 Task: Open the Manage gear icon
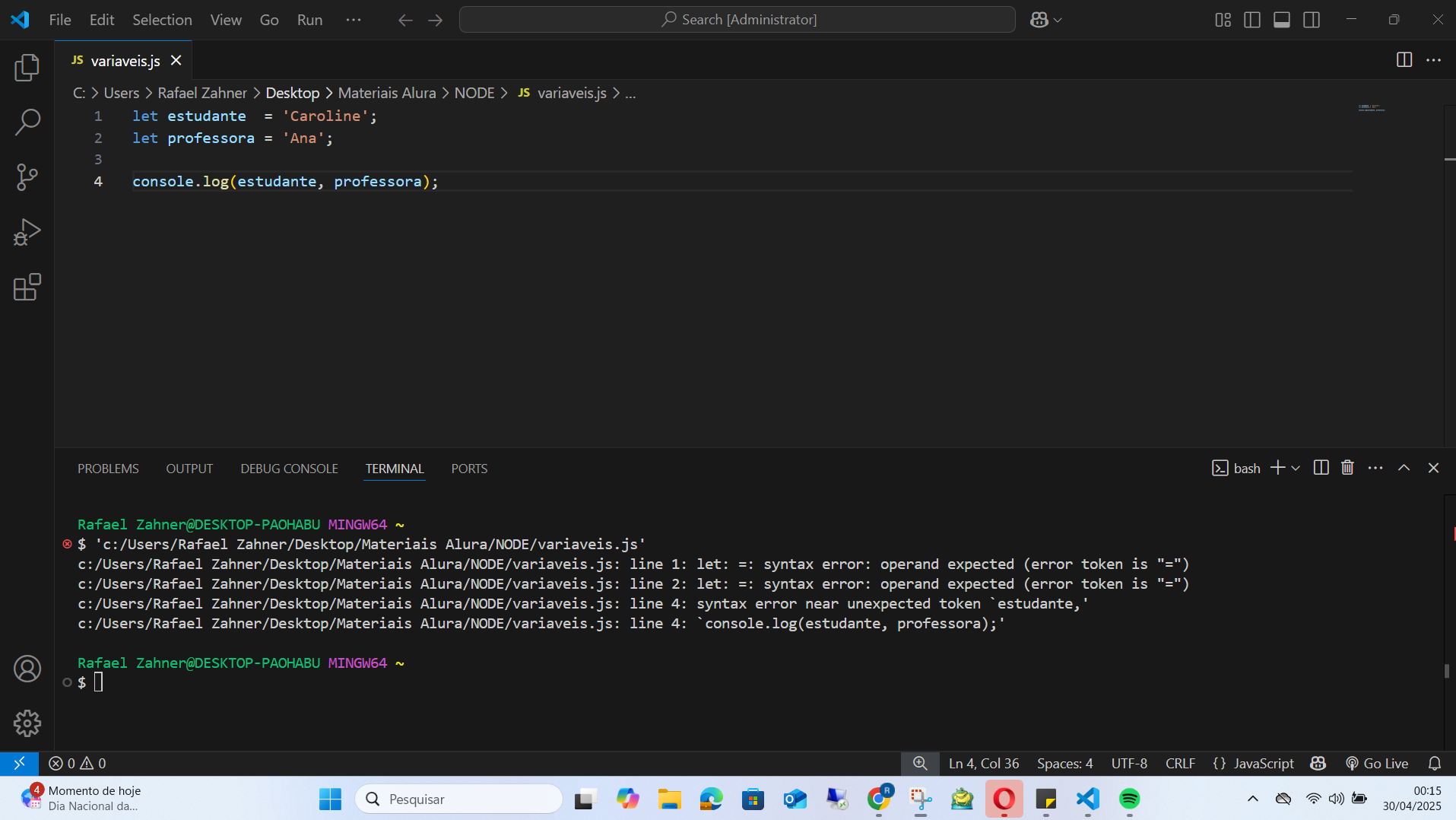pyautogui.click(x=27, y=723)
